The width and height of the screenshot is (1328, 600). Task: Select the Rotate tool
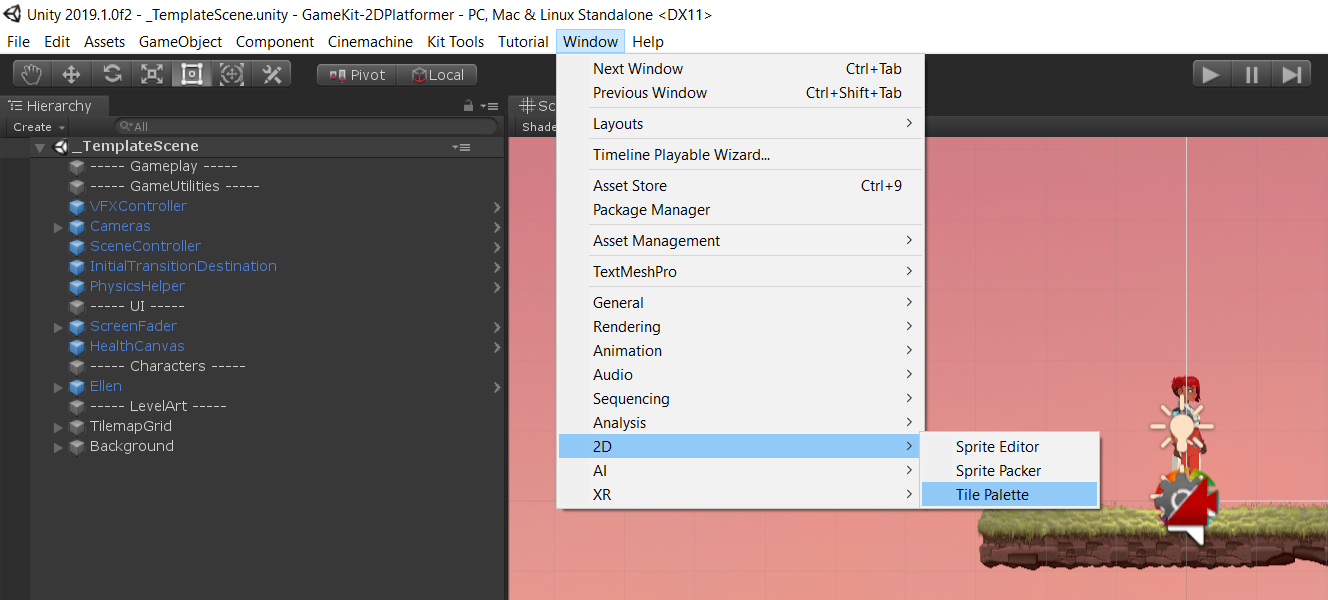click(x=112, y=75)
